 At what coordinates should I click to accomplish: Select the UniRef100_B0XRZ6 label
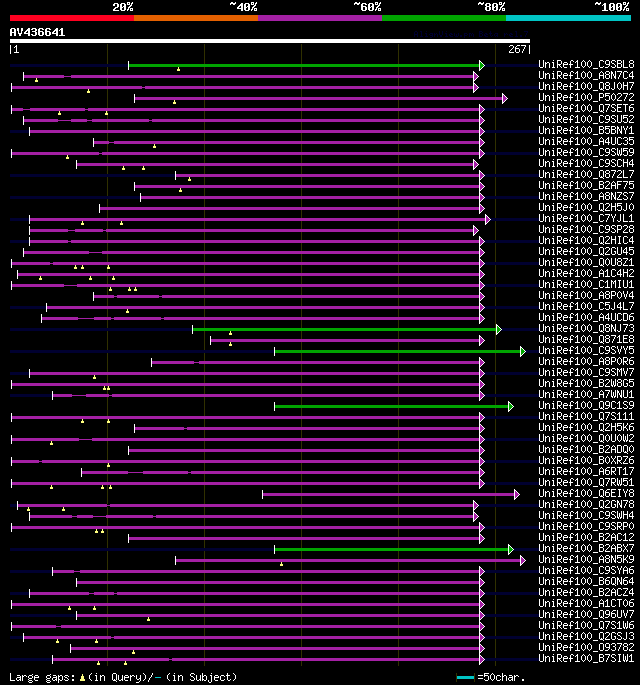pos(586,460)
